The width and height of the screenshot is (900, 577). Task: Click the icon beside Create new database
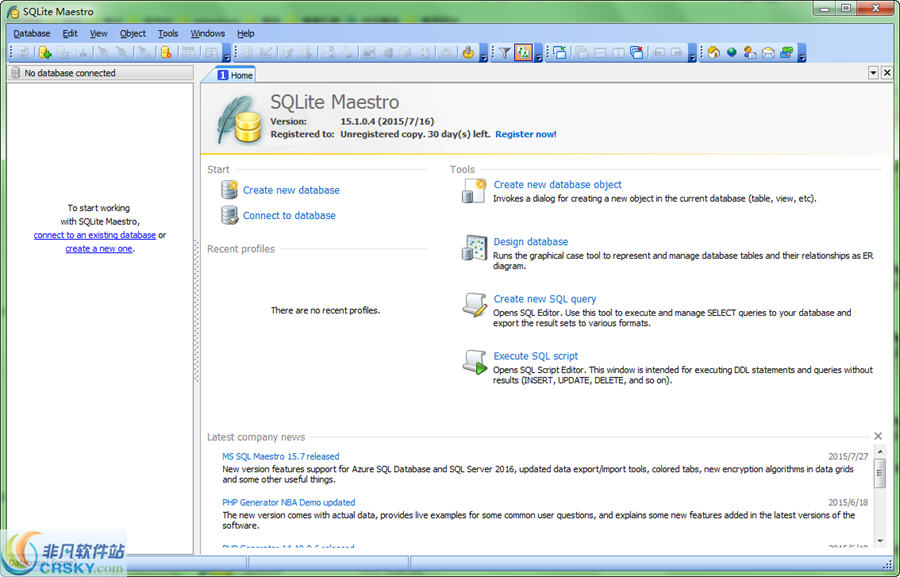point(230,190)
